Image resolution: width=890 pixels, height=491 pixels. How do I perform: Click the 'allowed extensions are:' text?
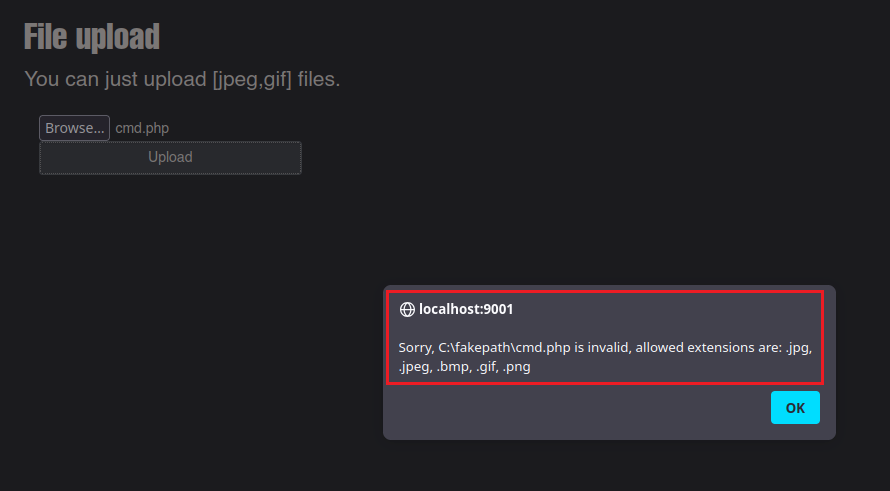point(708,348)
